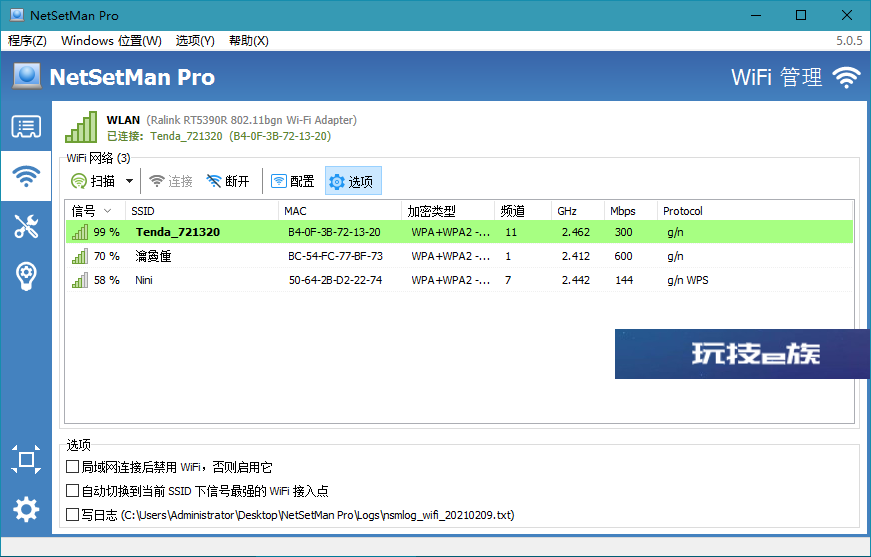Enable 写日志 log checkbox

click(72, 514)
